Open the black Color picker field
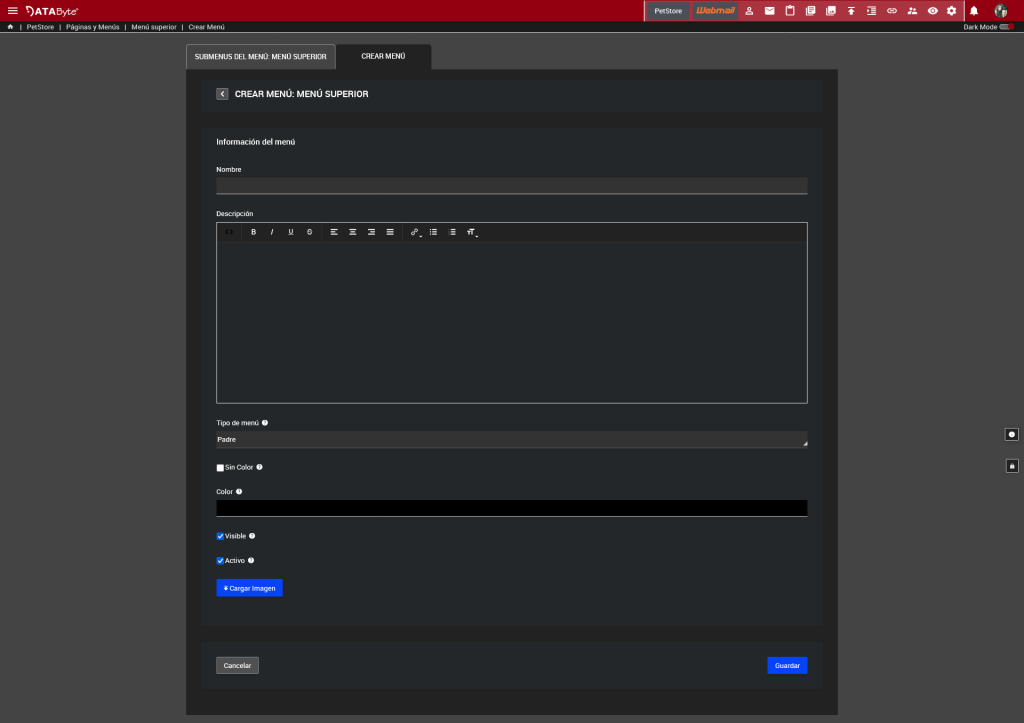 (x=511, y=508)
